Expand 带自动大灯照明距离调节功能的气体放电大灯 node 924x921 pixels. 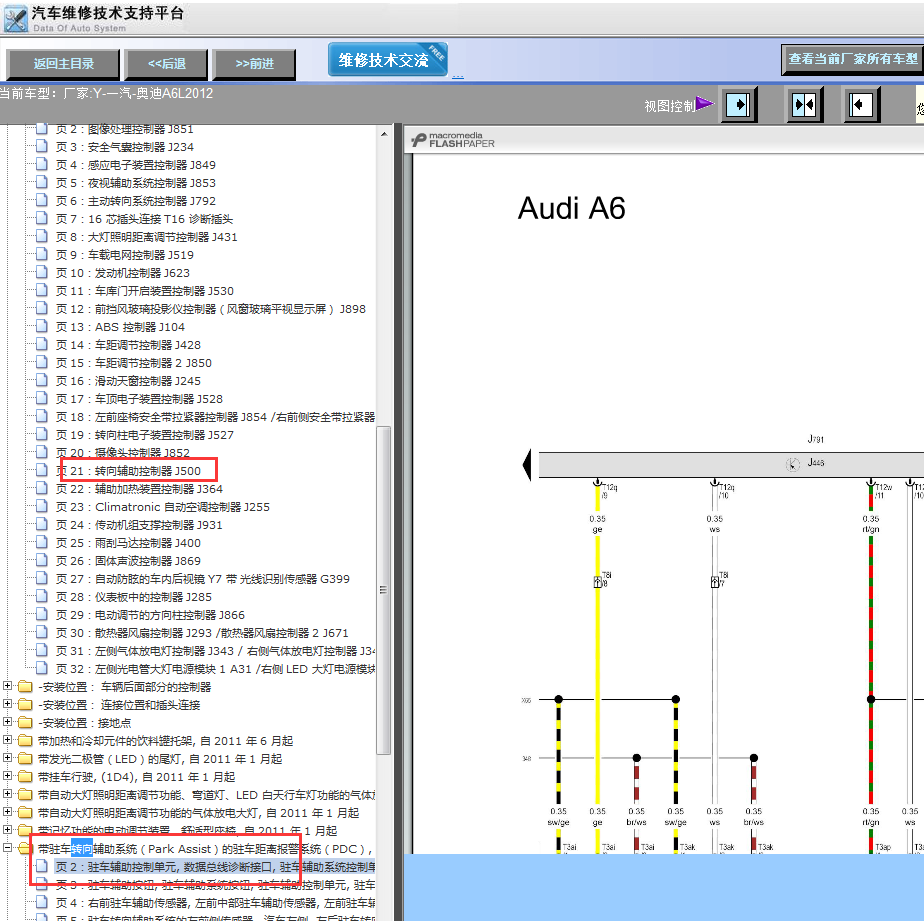[7, 812]
